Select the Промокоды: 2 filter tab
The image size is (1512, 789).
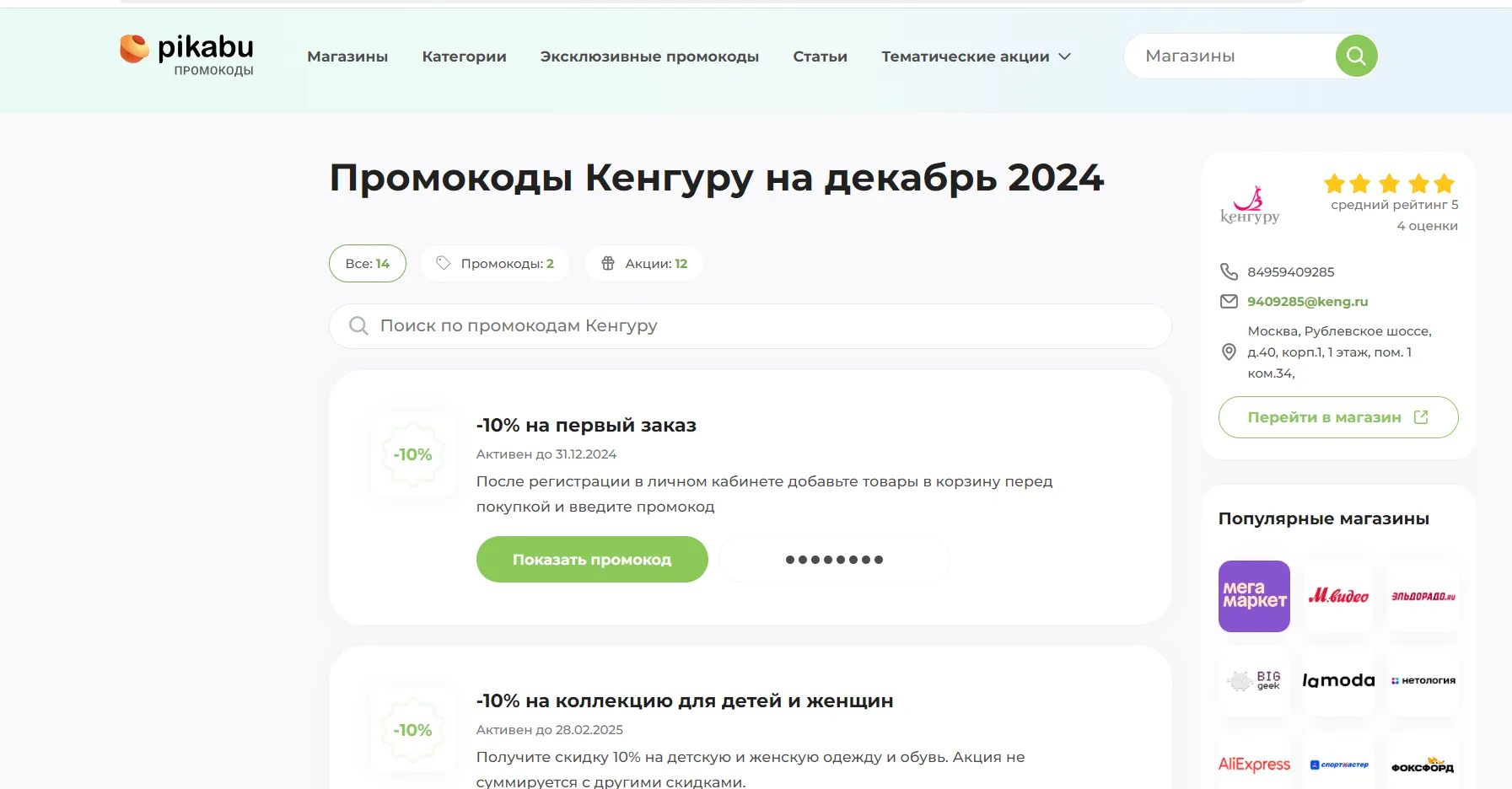[495, 263]
